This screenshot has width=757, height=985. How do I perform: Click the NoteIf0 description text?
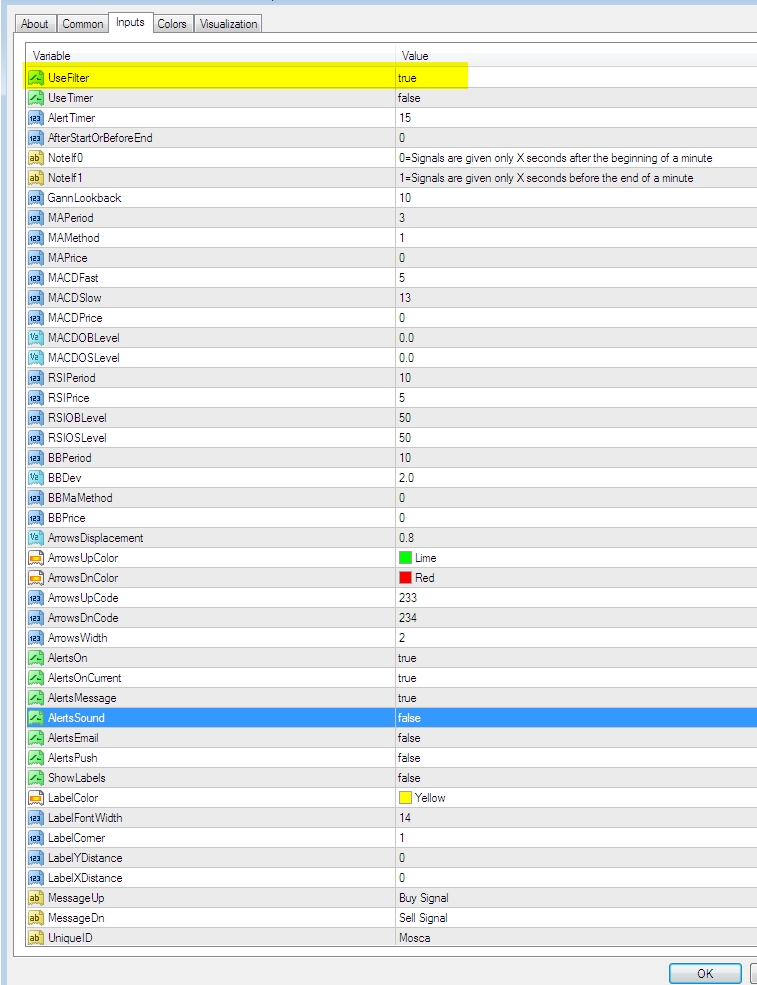(555, 158)
